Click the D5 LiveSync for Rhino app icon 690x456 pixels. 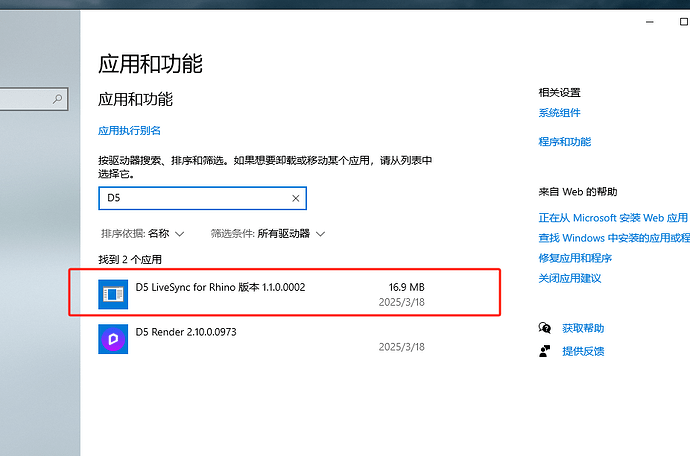(x=113, y=294)
